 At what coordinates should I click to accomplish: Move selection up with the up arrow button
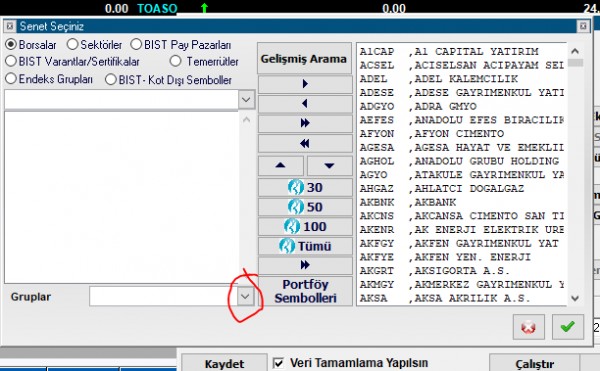point(280,166)
